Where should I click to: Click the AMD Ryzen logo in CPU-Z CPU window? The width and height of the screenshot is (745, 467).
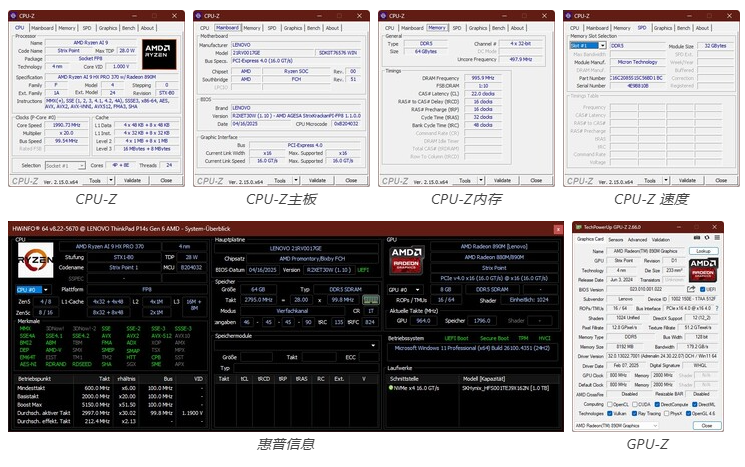pyautogui.click(x=156, y=56)
